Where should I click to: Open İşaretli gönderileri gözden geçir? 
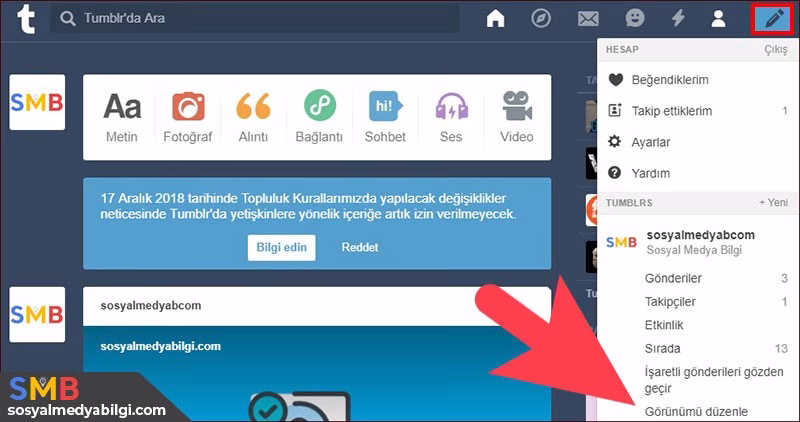coord(714,380)
